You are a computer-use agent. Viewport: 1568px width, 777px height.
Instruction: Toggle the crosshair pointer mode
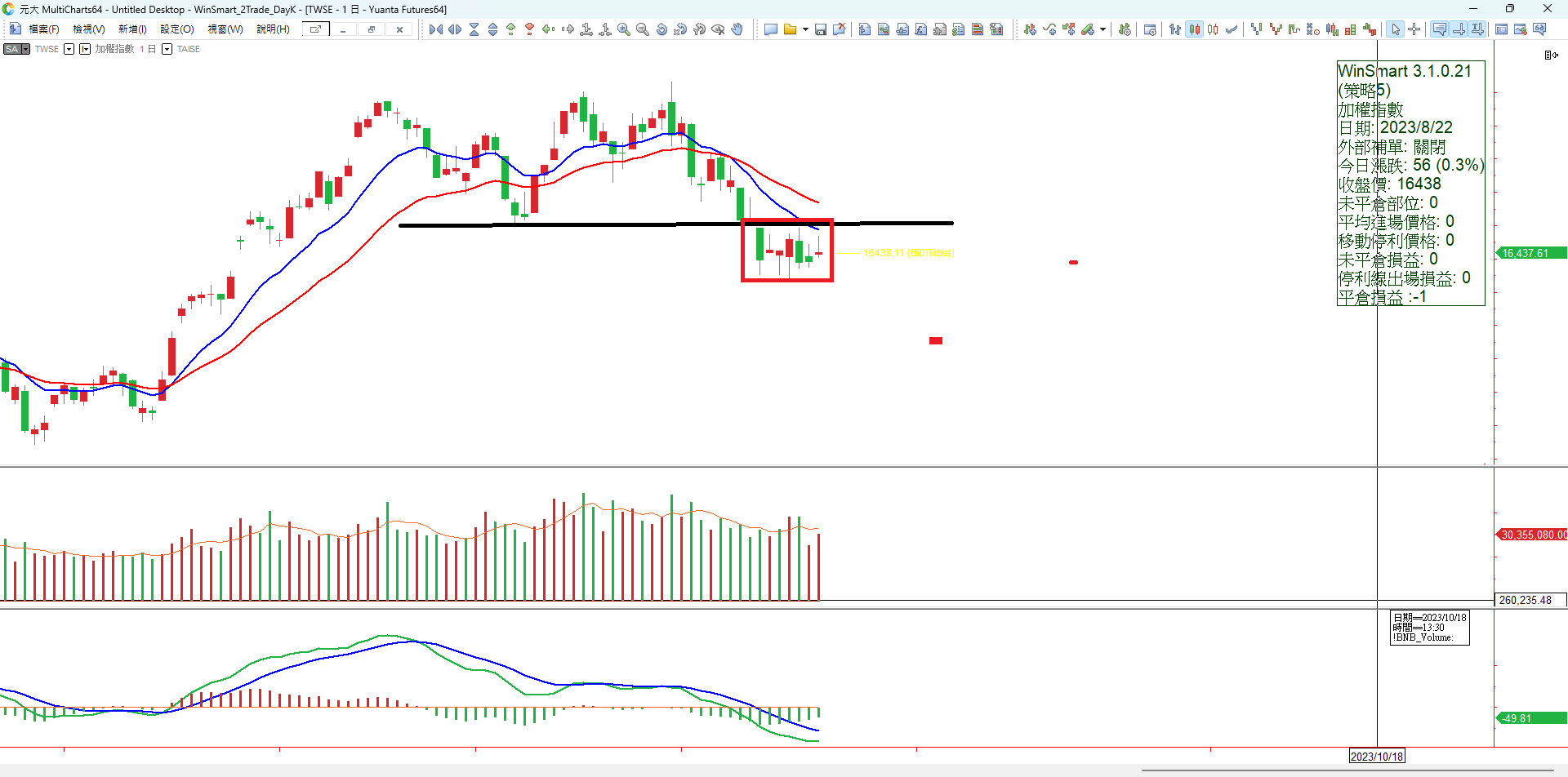1414,29
